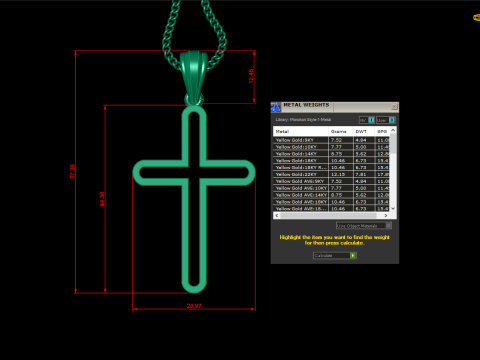
Task: Select the Yellow Gold:18KY R... row
Action: [331, 167]
